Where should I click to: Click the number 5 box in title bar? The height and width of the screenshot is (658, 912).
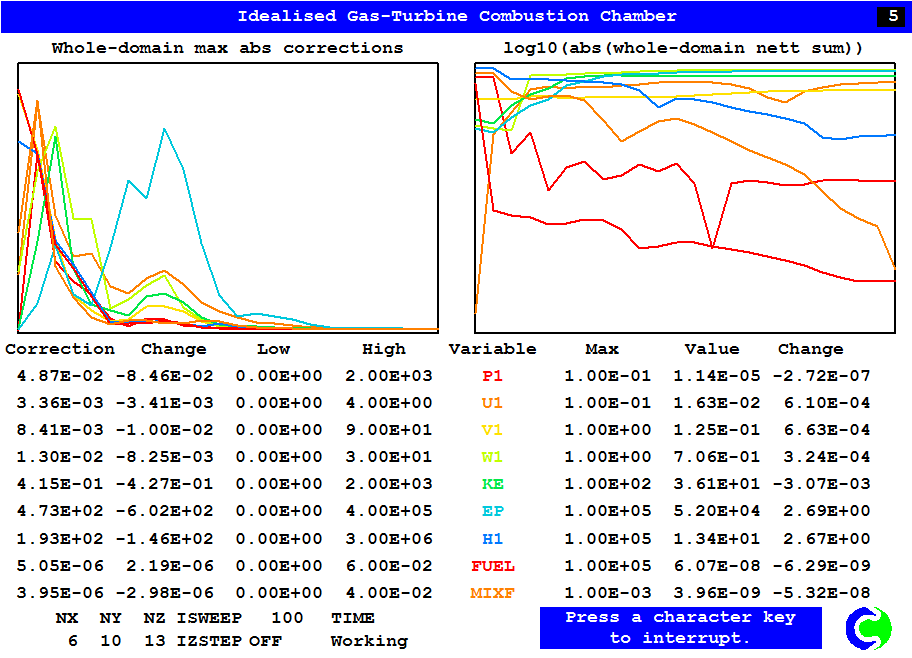[x=892, y=16]
